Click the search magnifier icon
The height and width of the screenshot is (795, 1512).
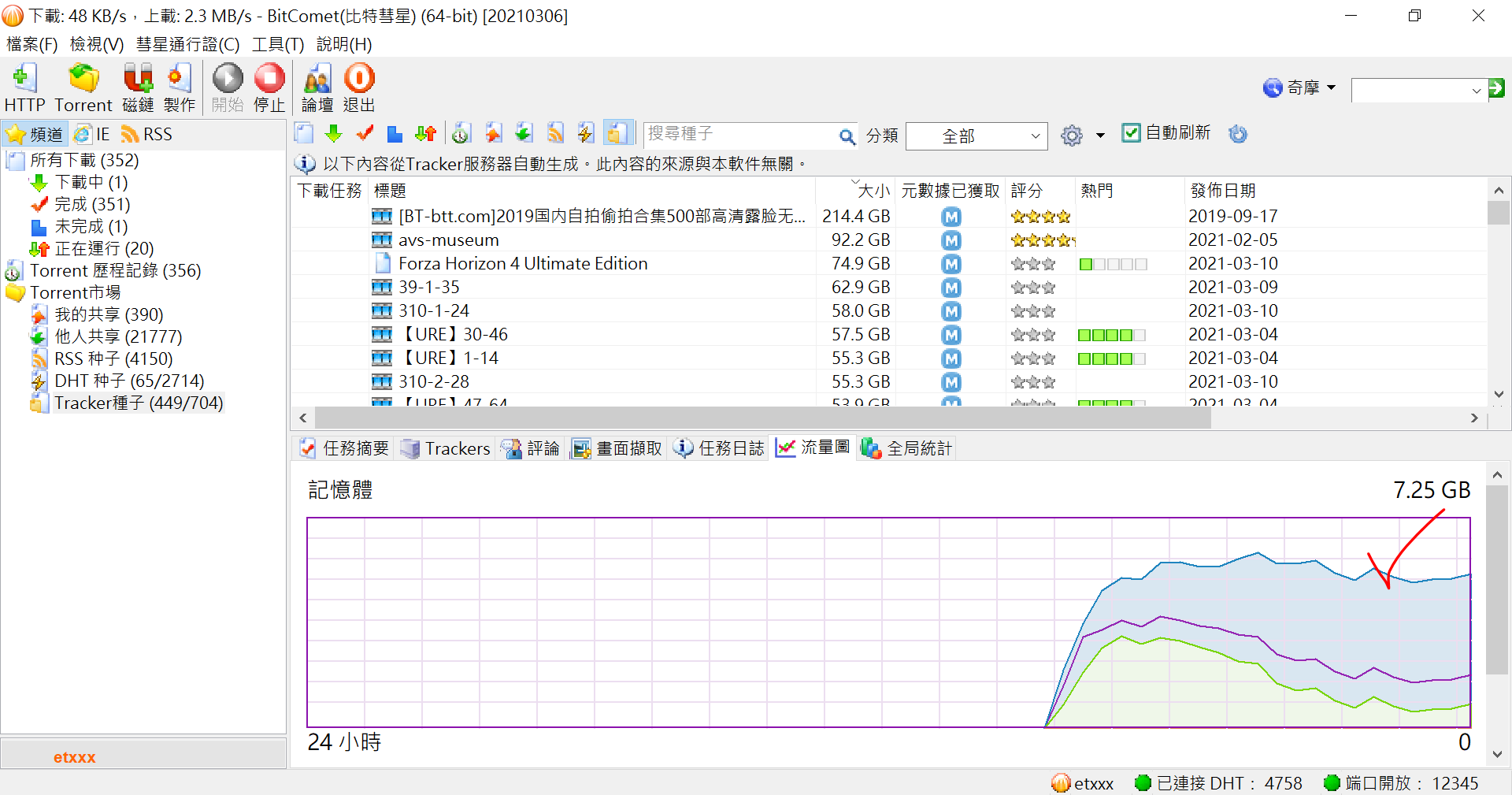847,136
